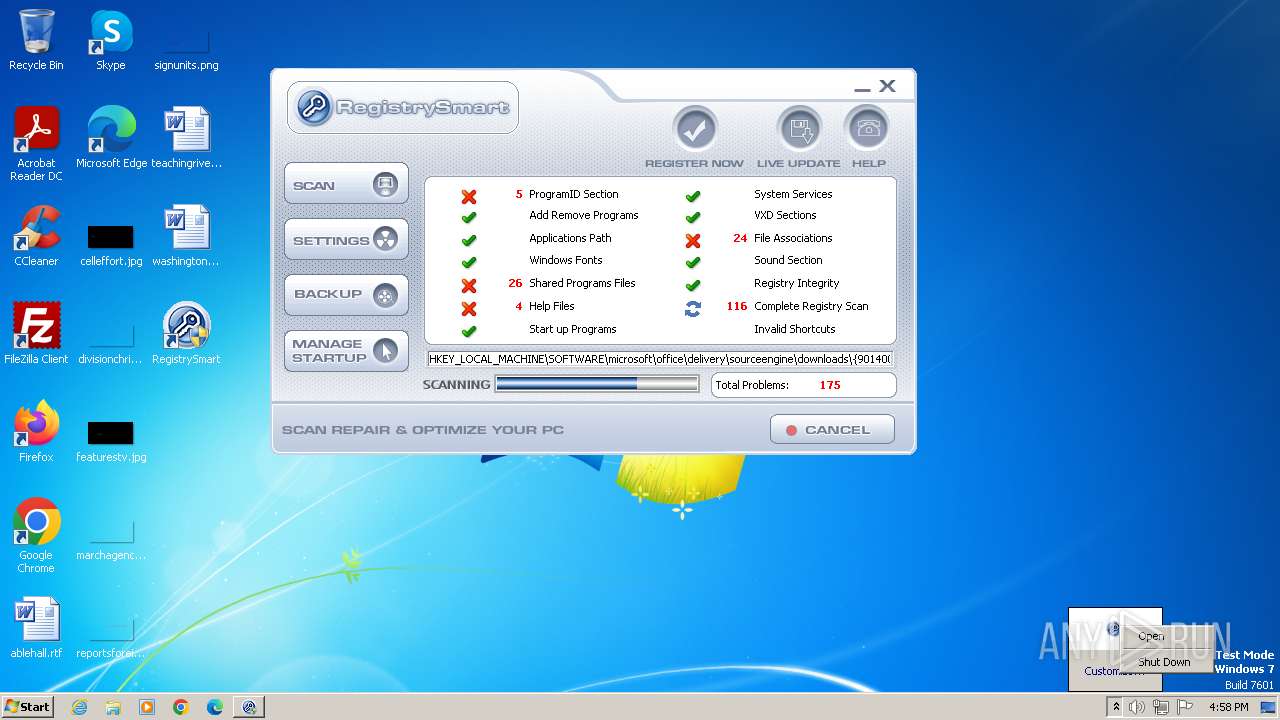
Task: Minimize the RegistrySmart window
Action: tap(862, 88)
